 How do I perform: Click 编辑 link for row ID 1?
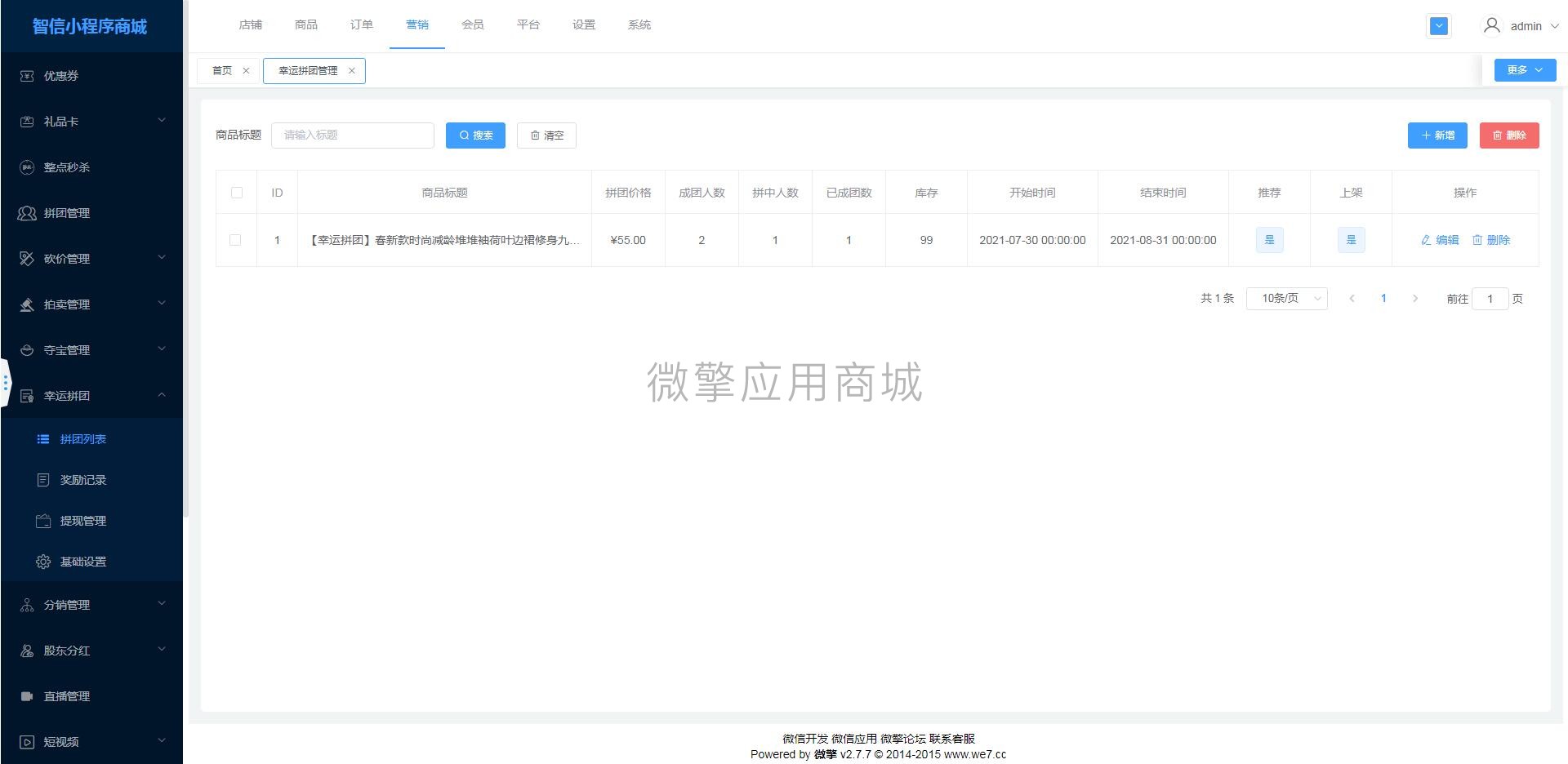[x=1440, y=240]
